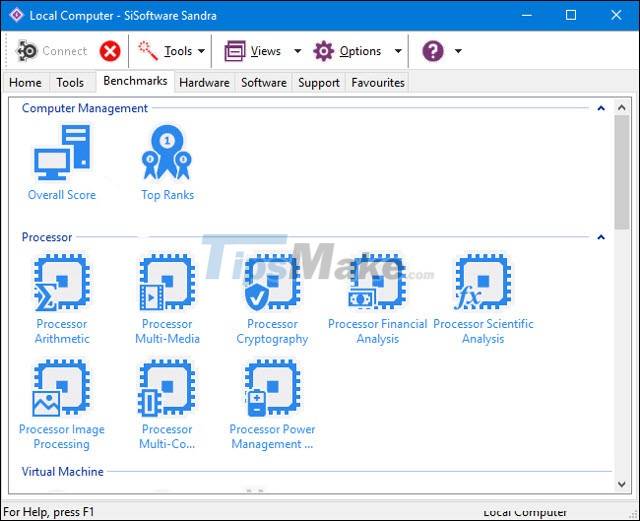The image size is (640, 521).
Task: Open the Tools toolbar dropdown arrow
Action: click(x=201, y=51)
